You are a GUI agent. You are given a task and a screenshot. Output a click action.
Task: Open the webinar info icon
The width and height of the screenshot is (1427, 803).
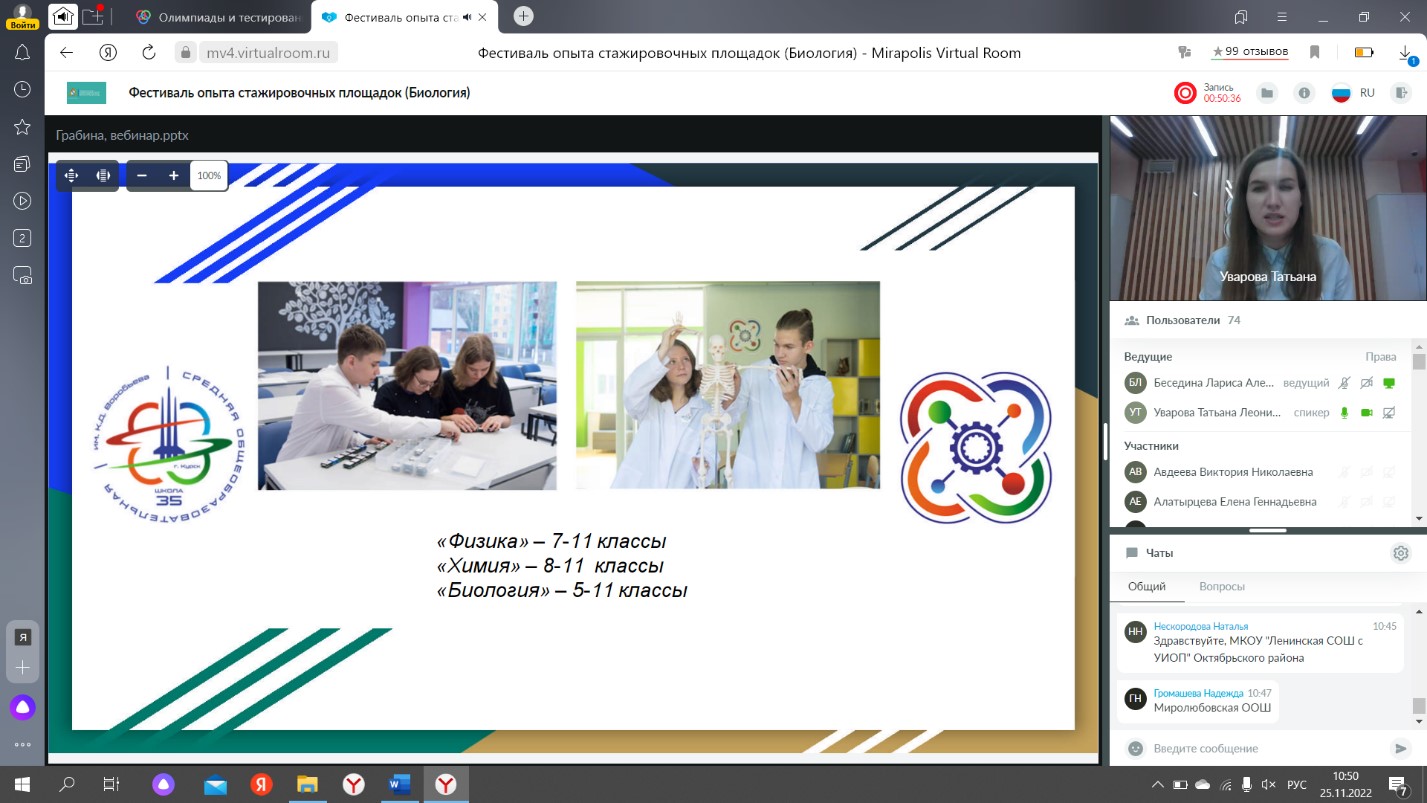(1304, 93)
